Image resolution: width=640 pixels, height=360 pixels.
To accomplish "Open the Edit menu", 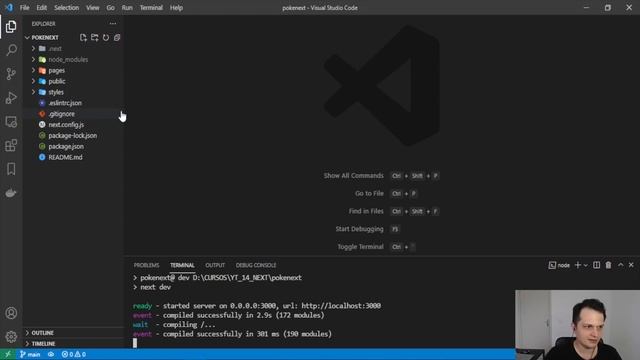I will pyautogui.click(x=42, y=8).
